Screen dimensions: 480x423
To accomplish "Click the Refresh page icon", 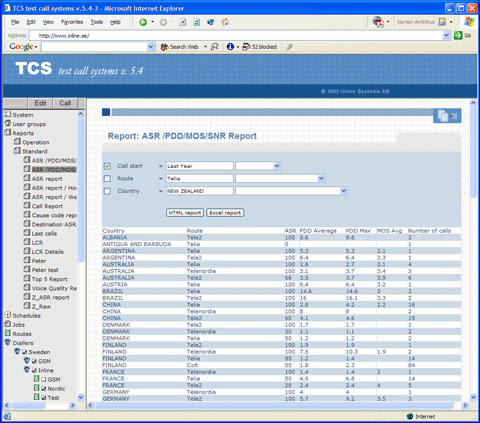I will [197, 22].
